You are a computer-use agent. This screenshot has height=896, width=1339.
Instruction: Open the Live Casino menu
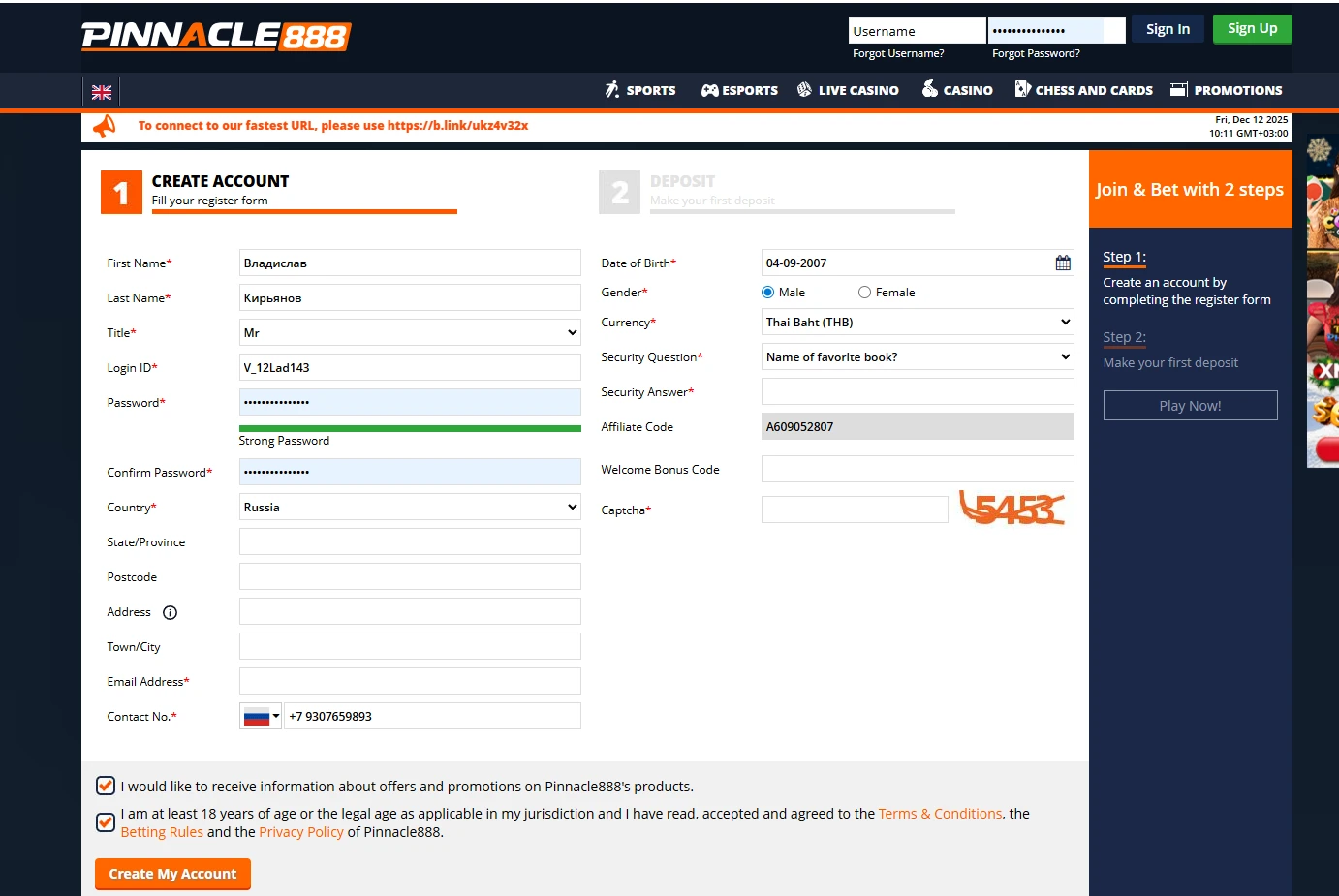[848, 90]
